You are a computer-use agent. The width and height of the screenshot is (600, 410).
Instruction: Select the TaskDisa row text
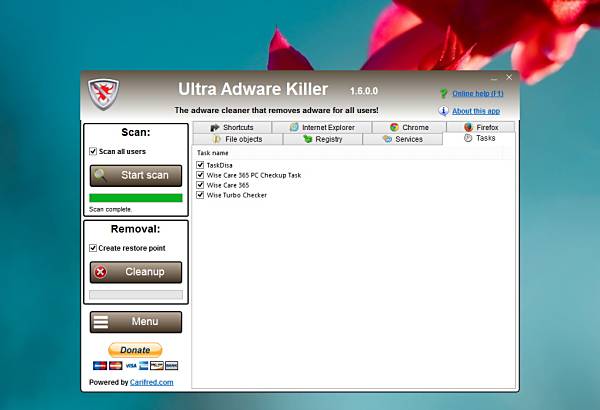click(219, 165)
